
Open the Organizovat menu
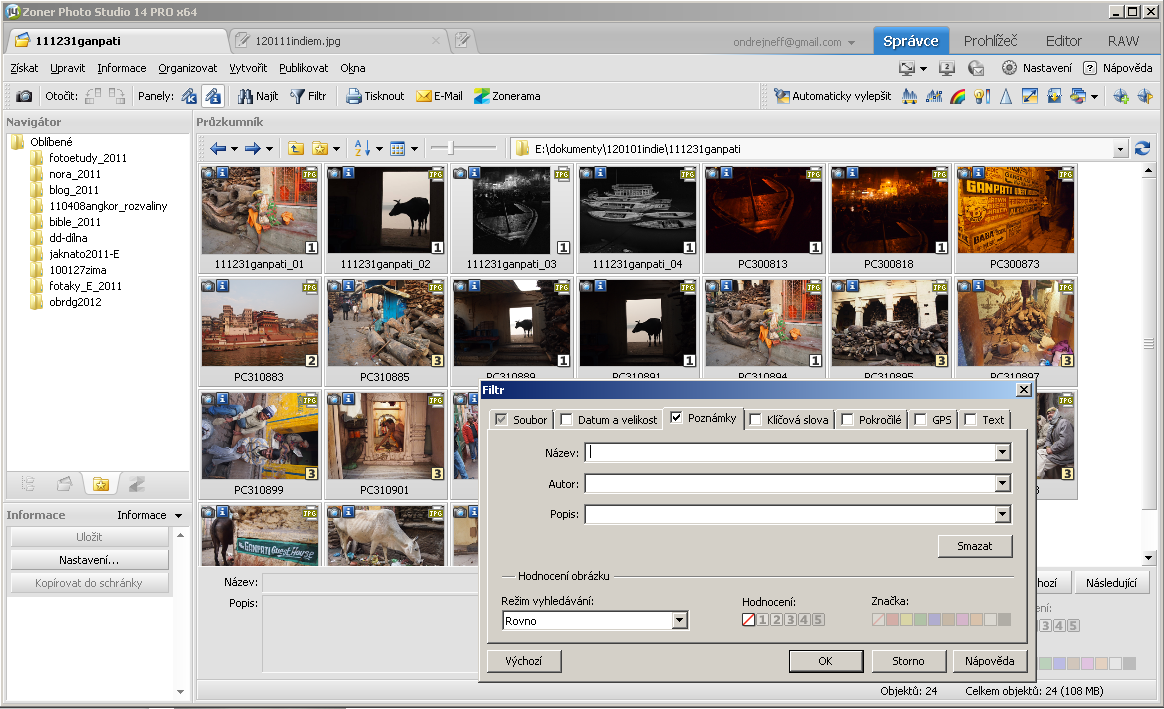click(187, 68)
